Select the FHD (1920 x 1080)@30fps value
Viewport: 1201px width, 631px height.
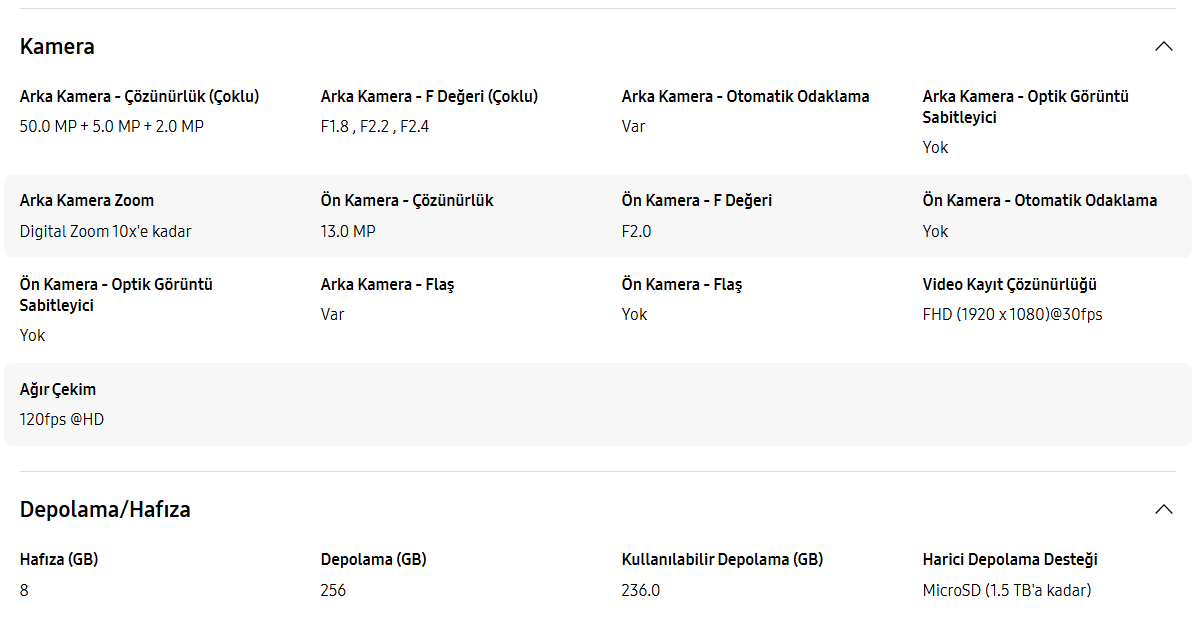coord(1012,315)
